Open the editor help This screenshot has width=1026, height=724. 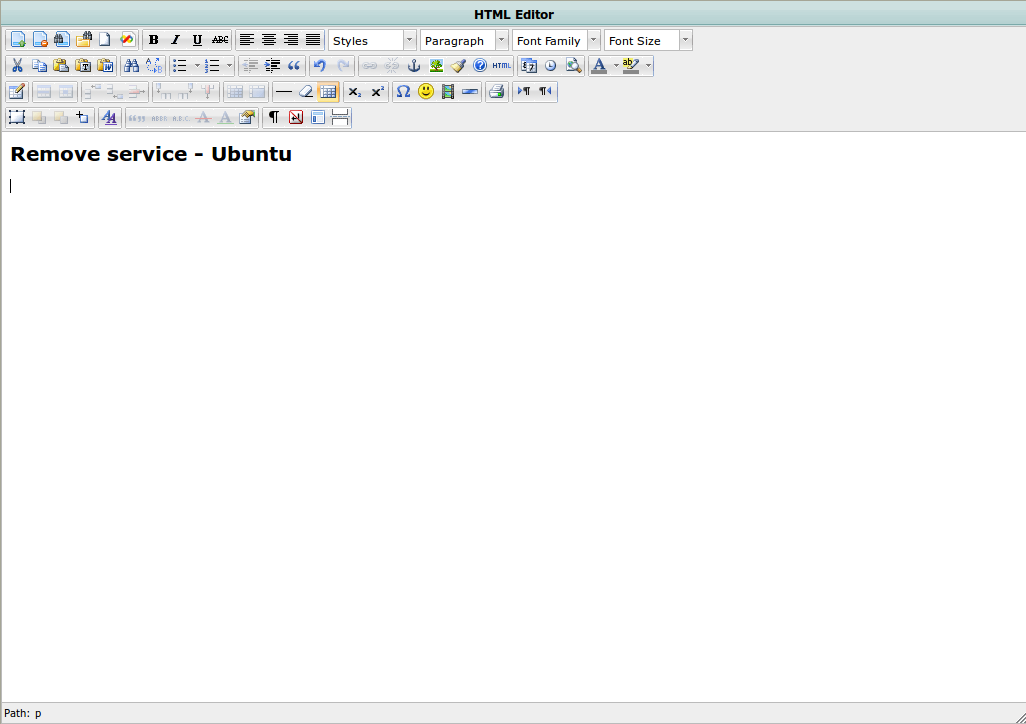click(x=480, y=65)
